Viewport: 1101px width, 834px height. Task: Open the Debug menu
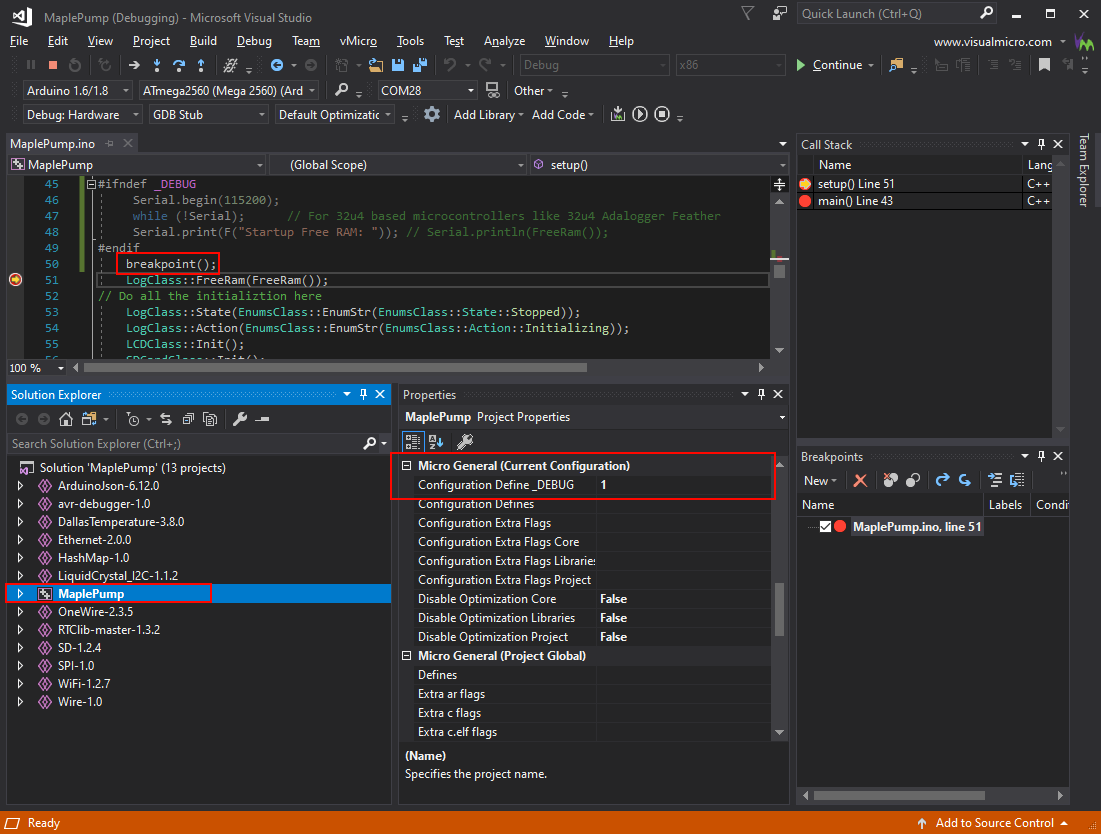pos(254,41)
